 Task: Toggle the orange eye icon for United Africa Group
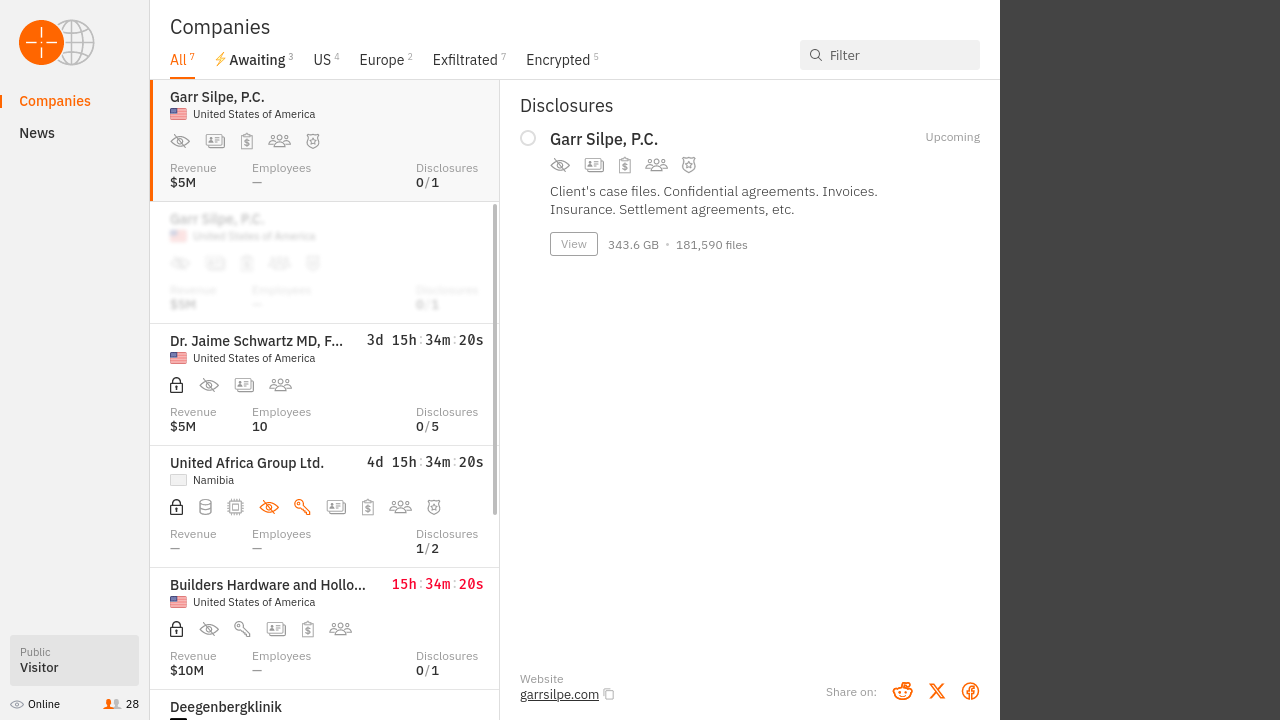click(269, 507)
